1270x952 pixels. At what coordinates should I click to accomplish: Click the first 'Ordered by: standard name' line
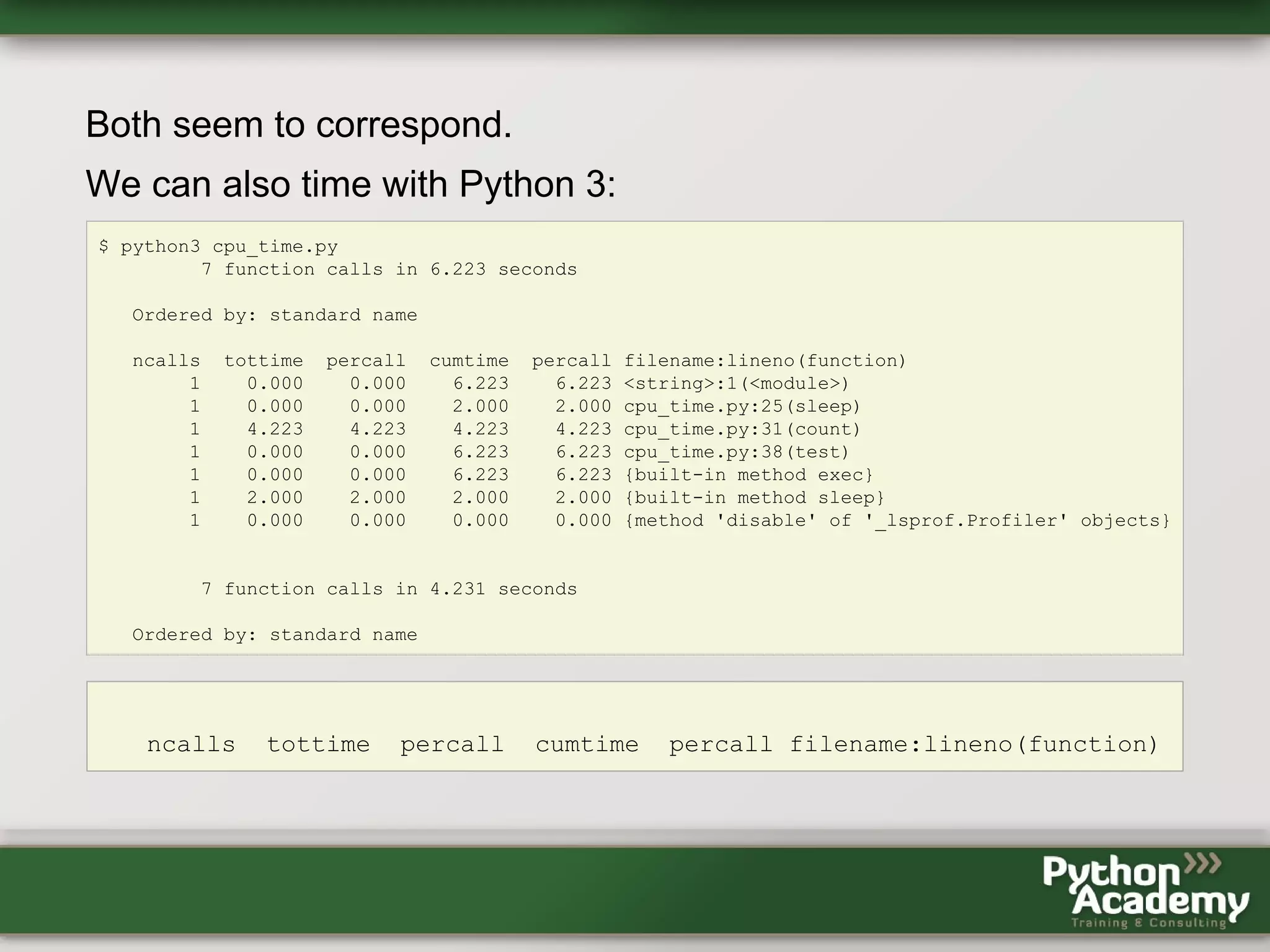[x=275, y=315]
